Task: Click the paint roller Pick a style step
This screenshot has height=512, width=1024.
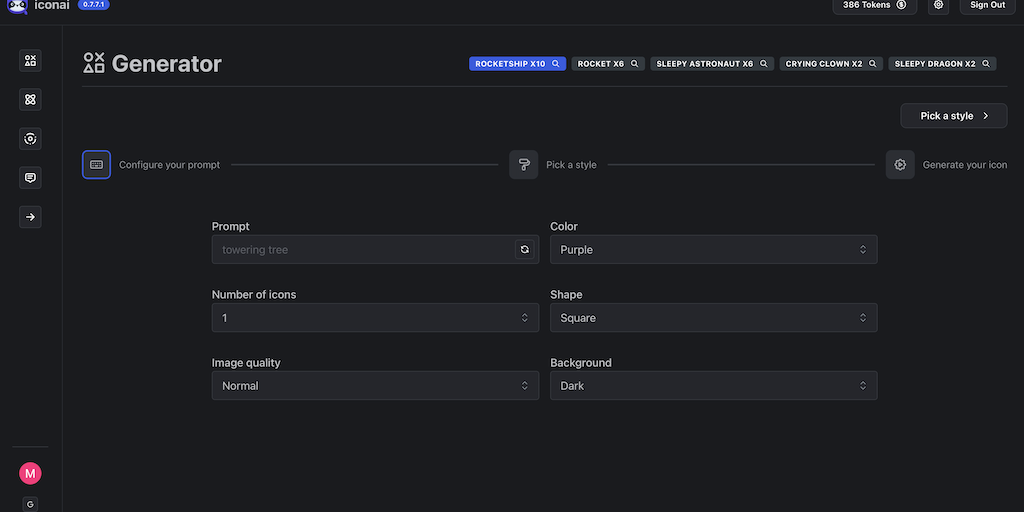Action: [x=523, y=165]
